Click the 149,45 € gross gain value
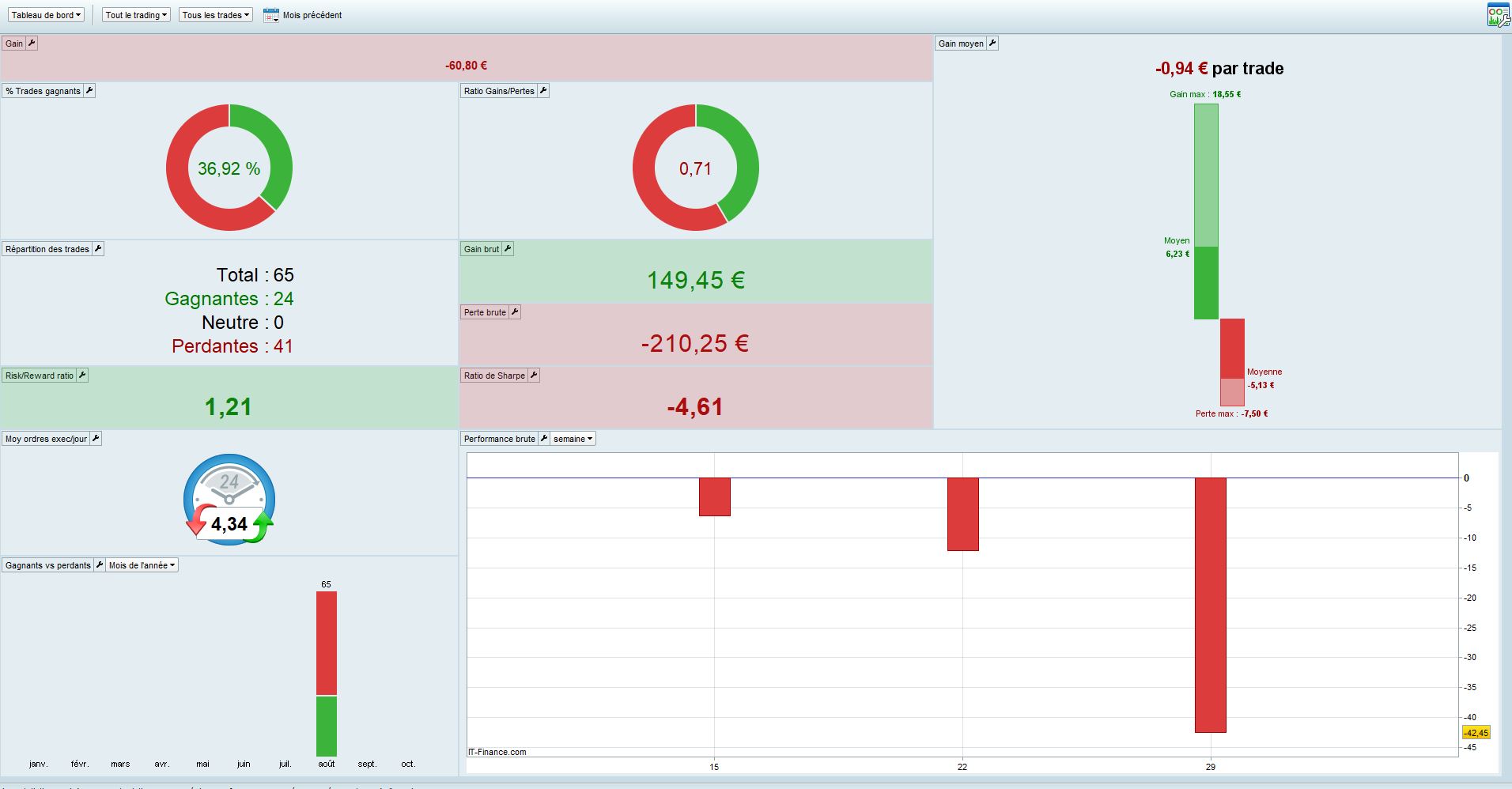 click(x=696, y=280)
